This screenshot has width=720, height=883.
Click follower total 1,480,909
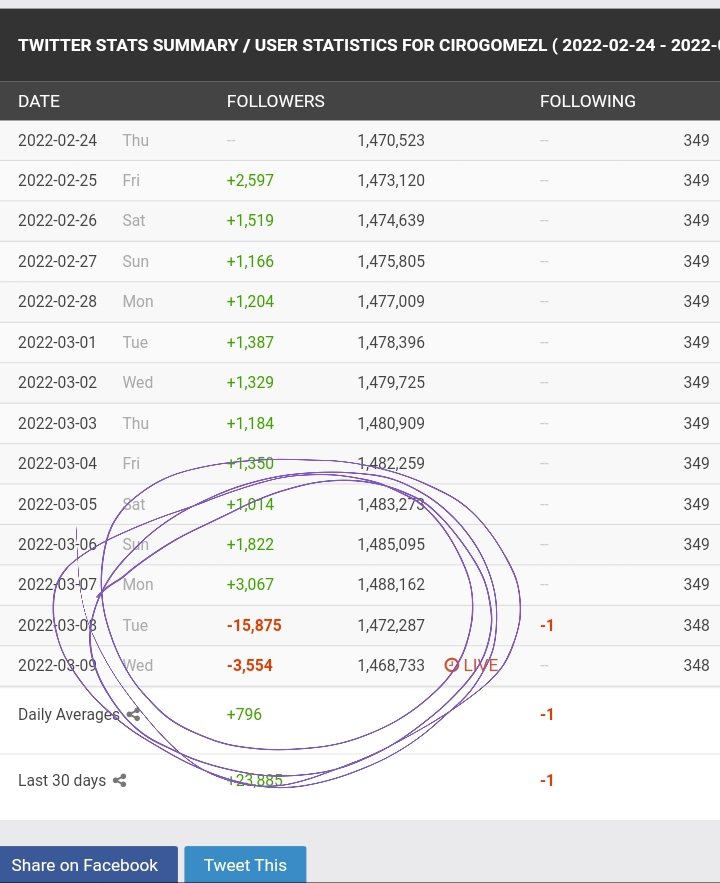[x=391, y=423]
